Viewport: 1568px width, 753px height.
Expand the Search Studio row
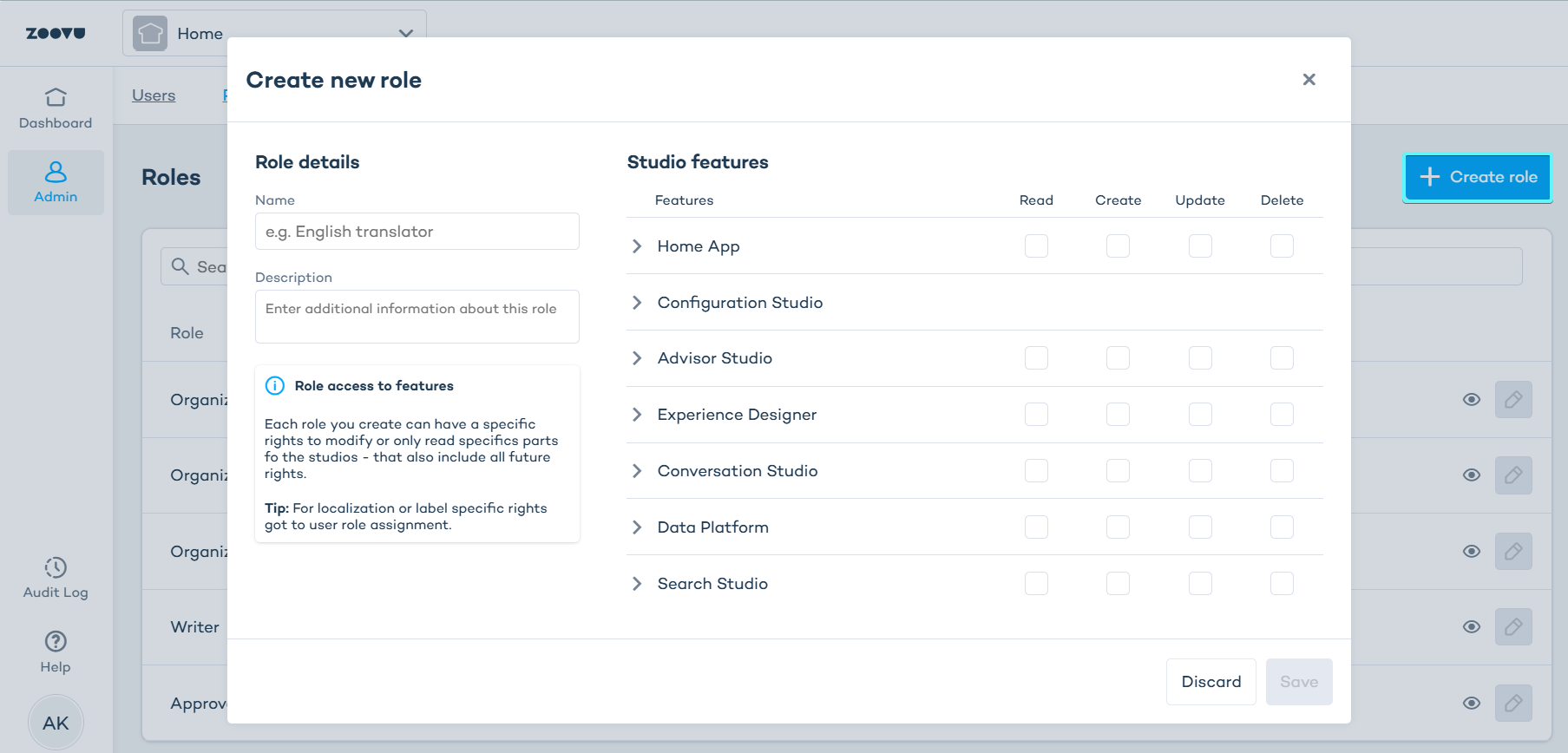tap(637, 584)
